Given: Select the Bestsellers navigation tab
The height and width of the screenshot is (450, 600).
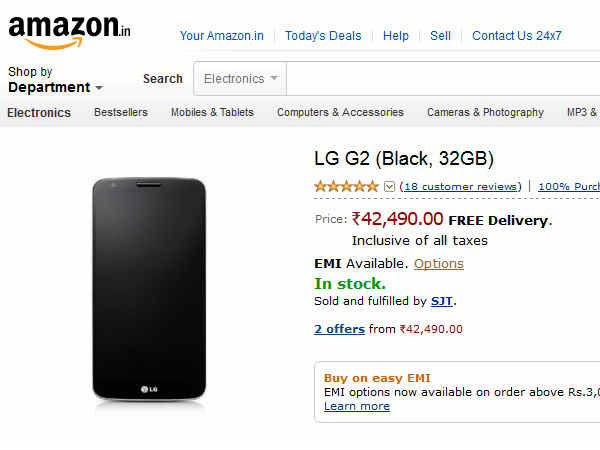Looking at the screenshot, I should point(121,112).
